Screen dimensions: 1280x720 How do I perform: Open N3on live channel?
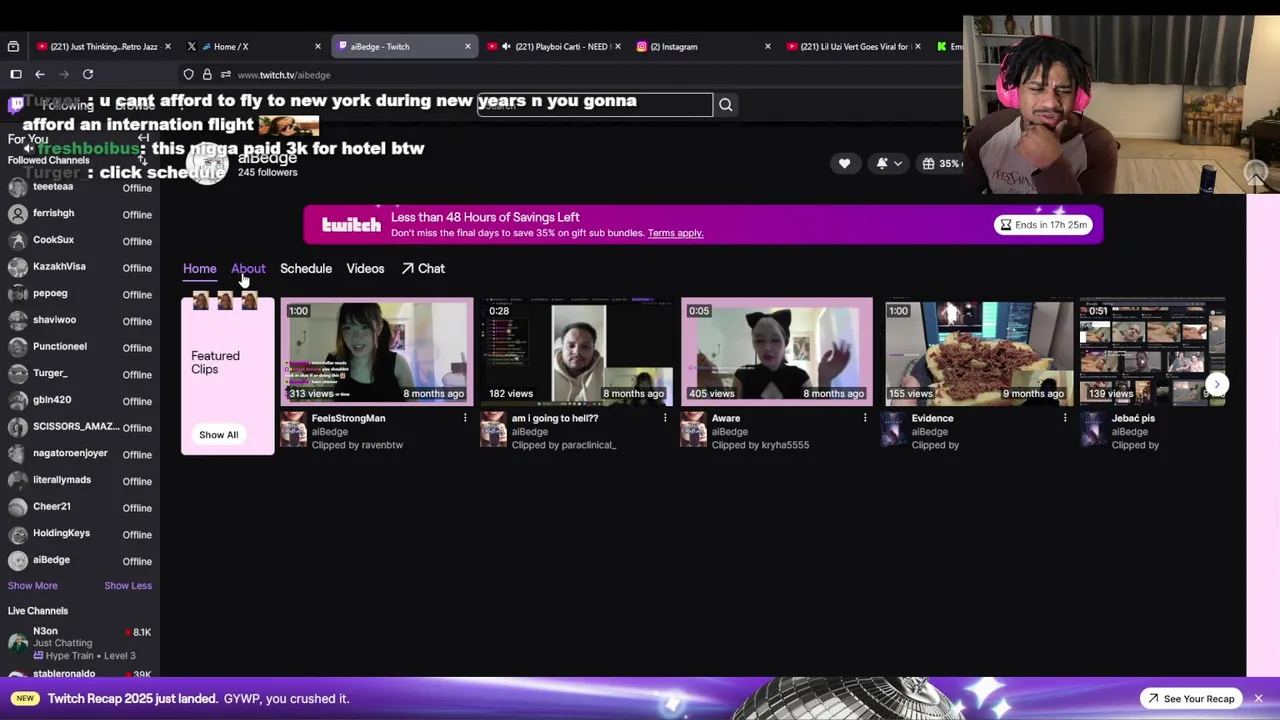pyautogui.click(x=80, y=643)
